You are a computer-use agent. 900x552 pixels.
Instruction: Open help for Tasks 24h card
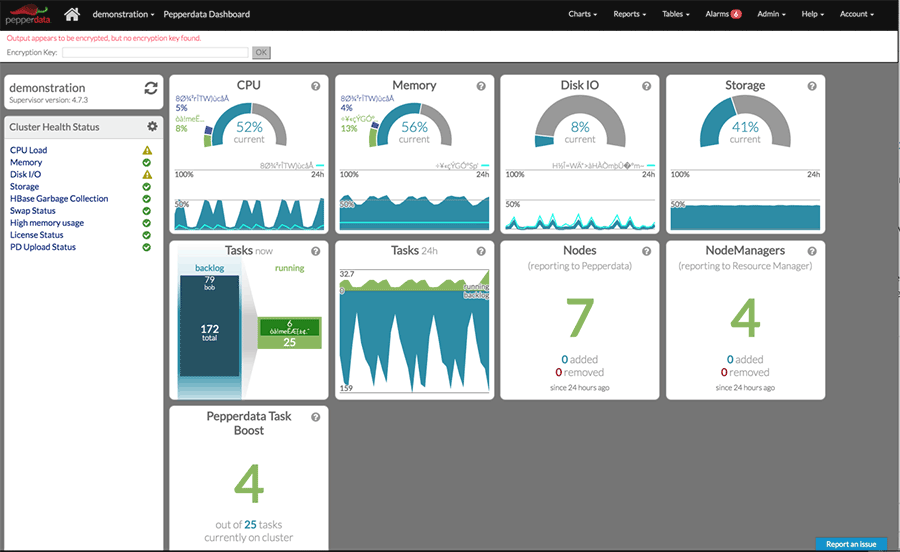coord(481,251)
